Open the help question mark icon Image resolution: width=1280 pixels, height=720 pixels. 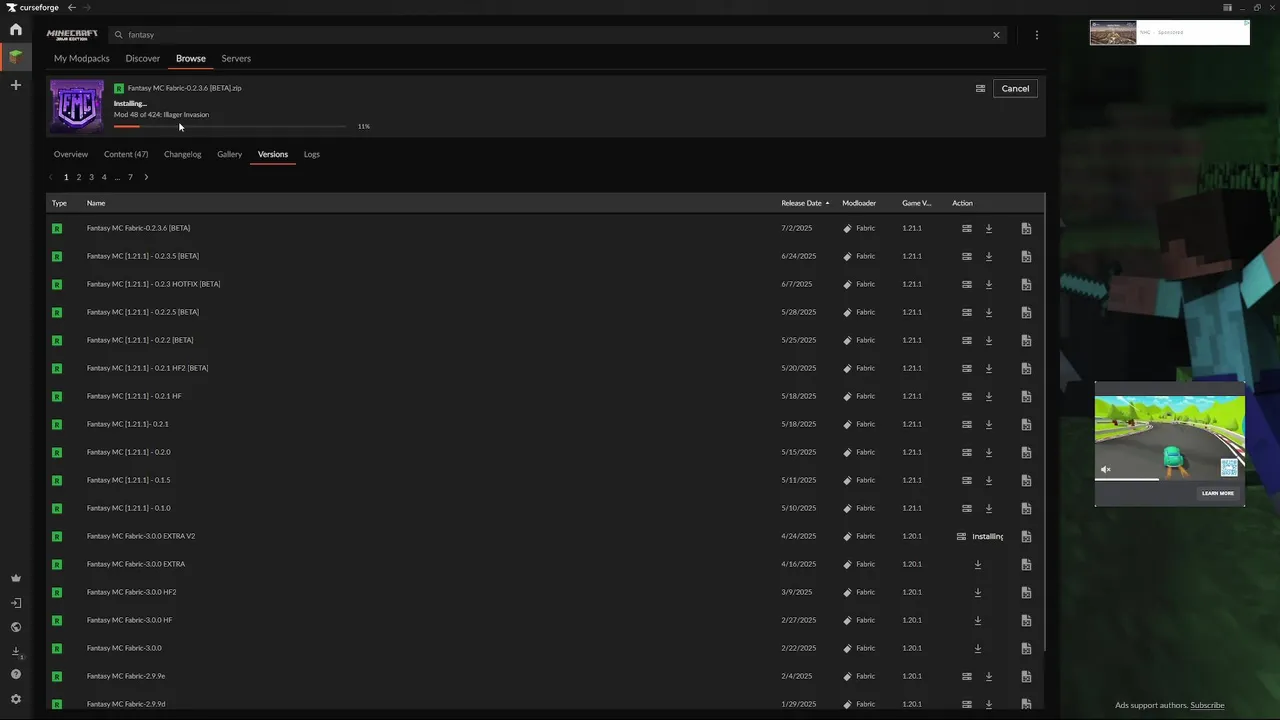15,675
